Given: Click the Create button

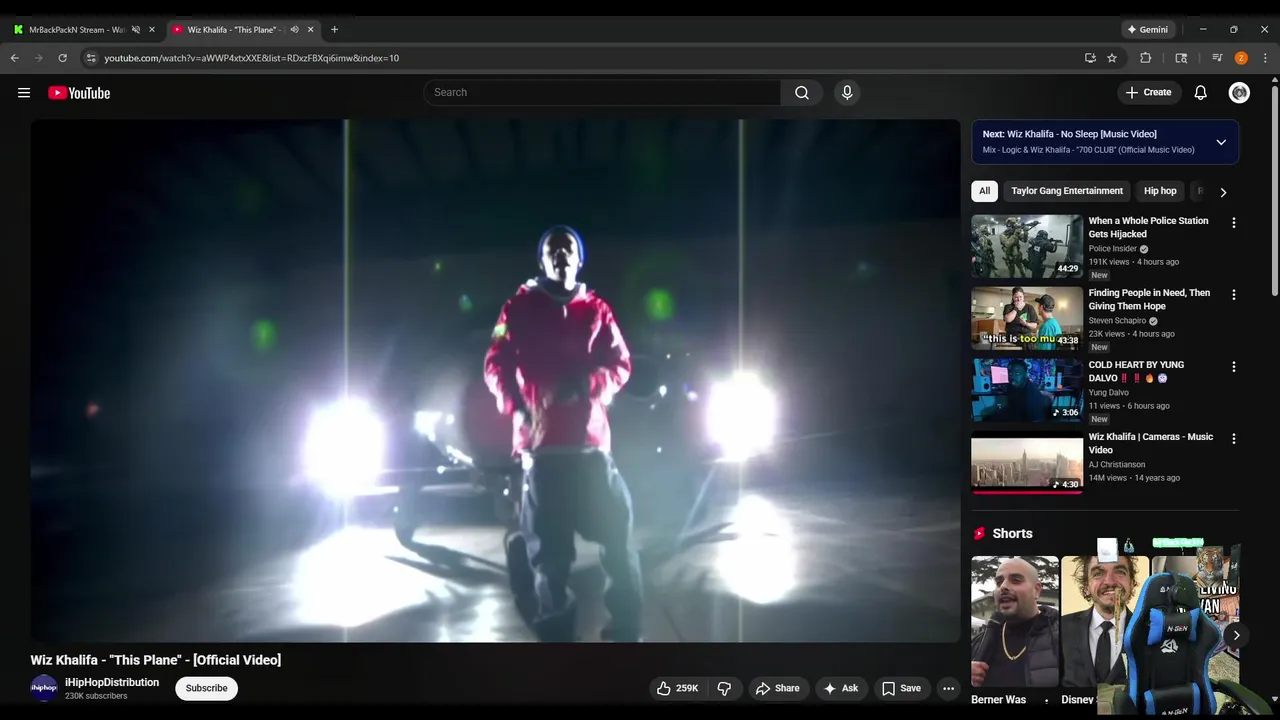Looking at the screenshot, I should (x=1148, y=93).
